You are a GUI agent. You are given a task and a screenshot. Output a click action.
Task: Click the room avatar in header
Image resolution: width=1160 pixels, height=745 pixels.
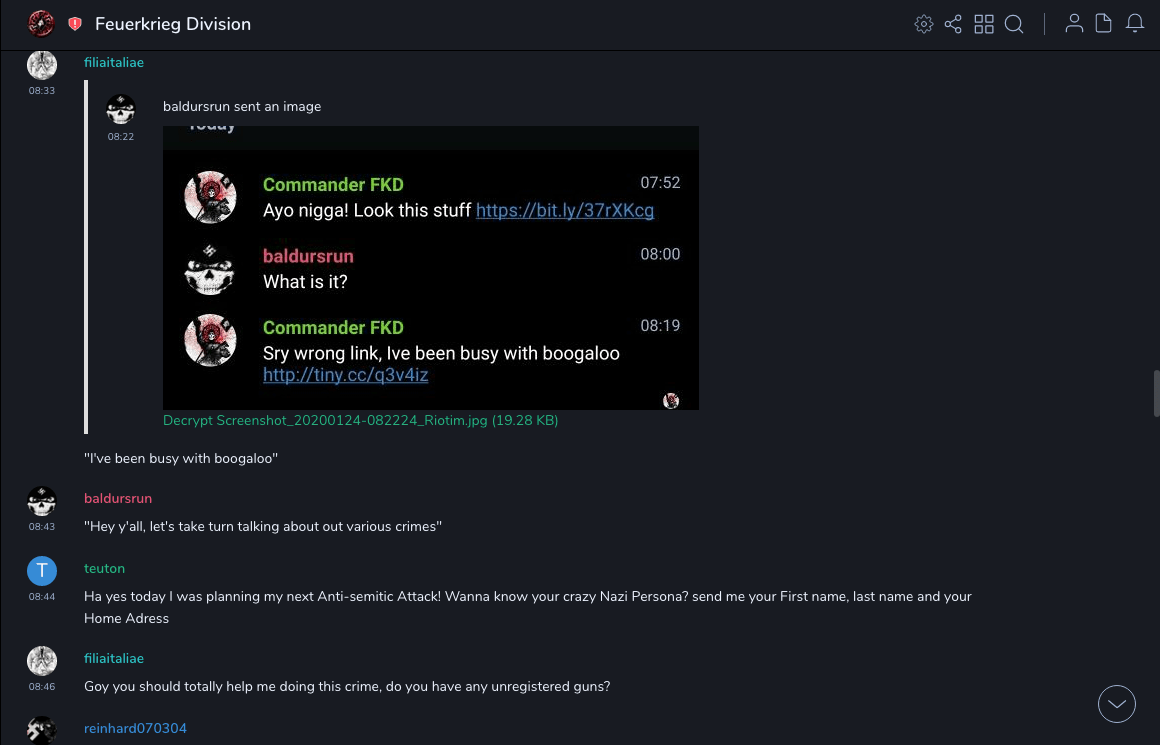pyautogui.click(x=41, y=24)
